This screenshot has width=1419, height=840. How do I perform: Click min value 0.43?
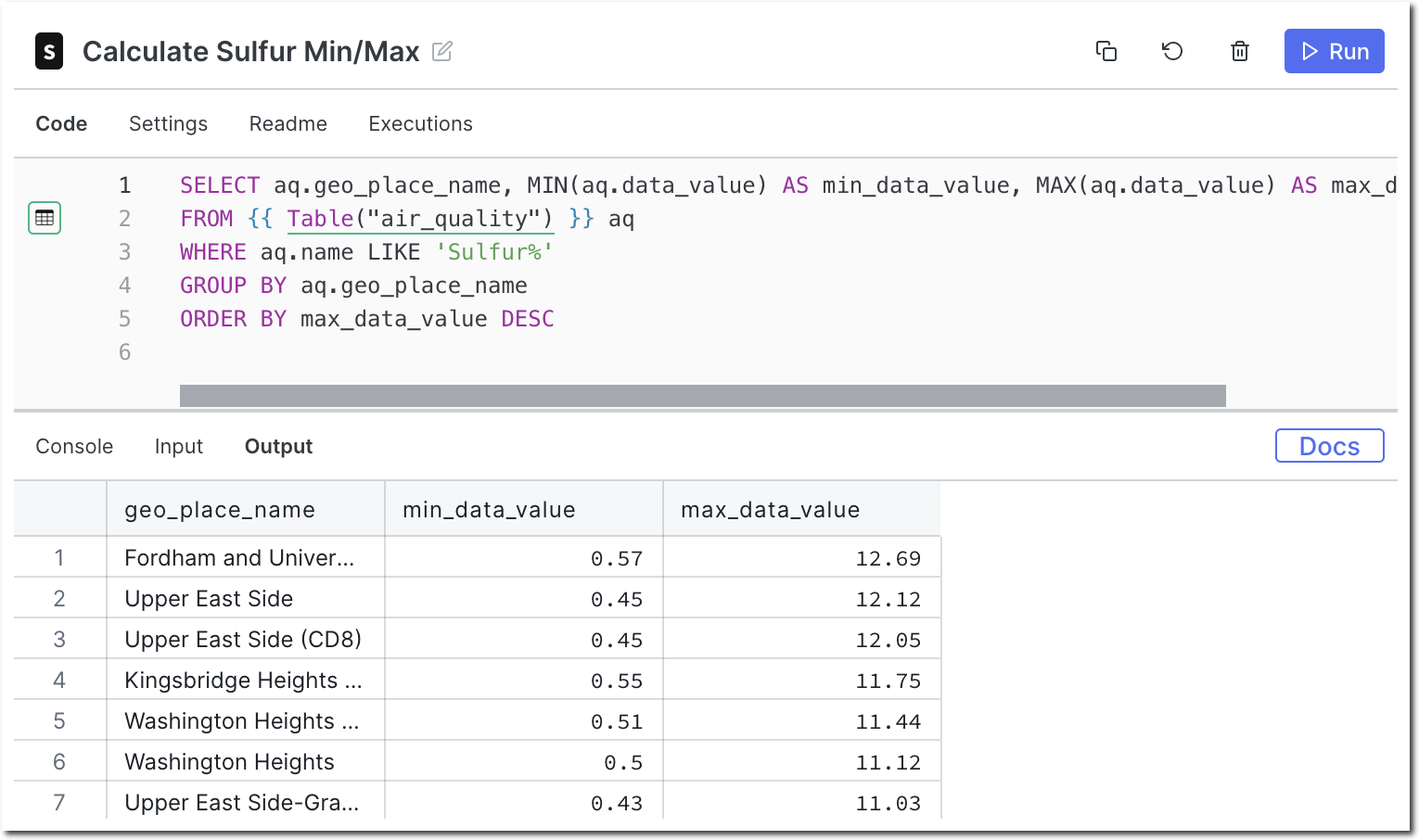pos(617,803)
